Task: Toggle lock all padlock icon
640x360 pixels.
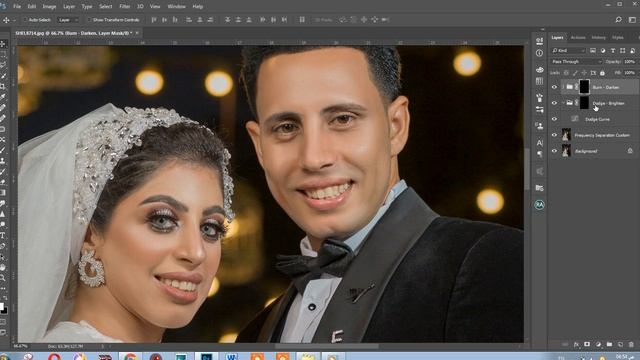Action: pyautogui.click(x=602, y=73)
